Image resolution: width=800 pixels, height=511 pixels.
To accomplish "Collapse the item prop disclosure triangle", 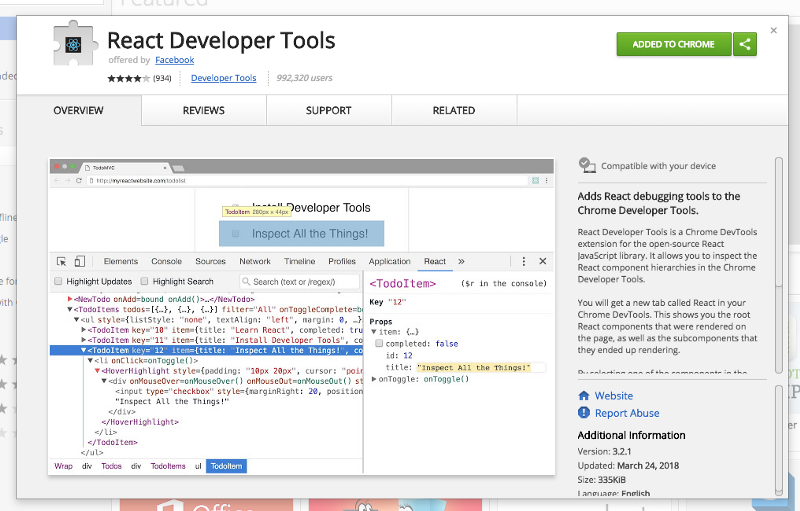I will coord(373,331).
